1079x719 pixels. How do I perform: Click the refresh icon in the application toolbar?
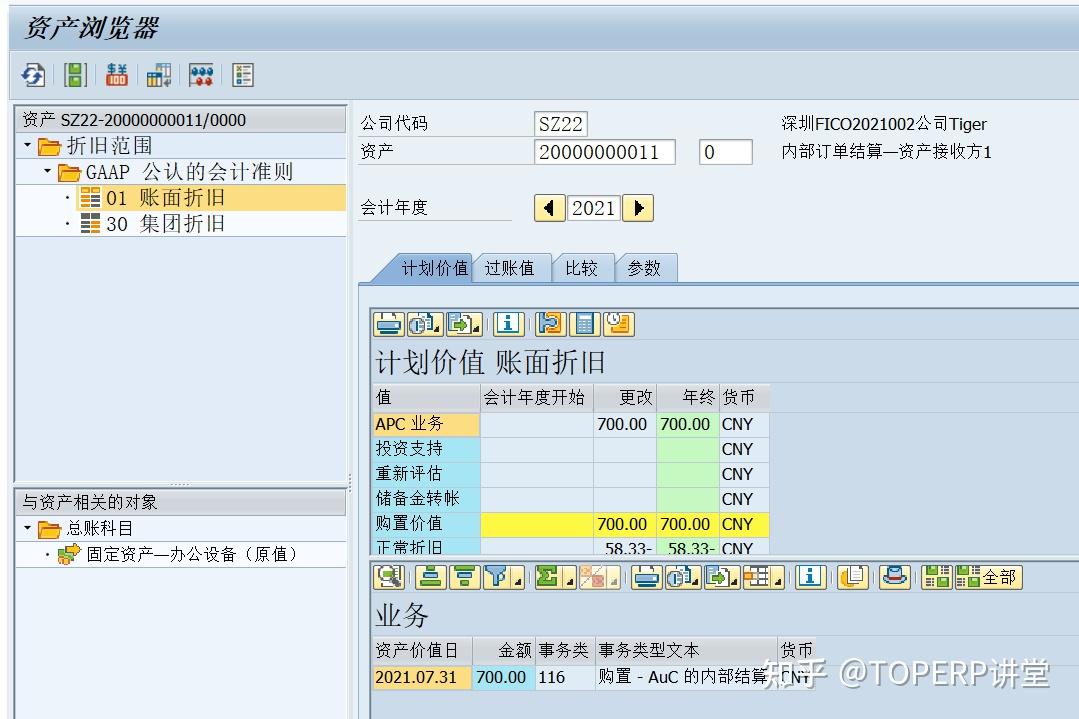[x=32, y=75]
